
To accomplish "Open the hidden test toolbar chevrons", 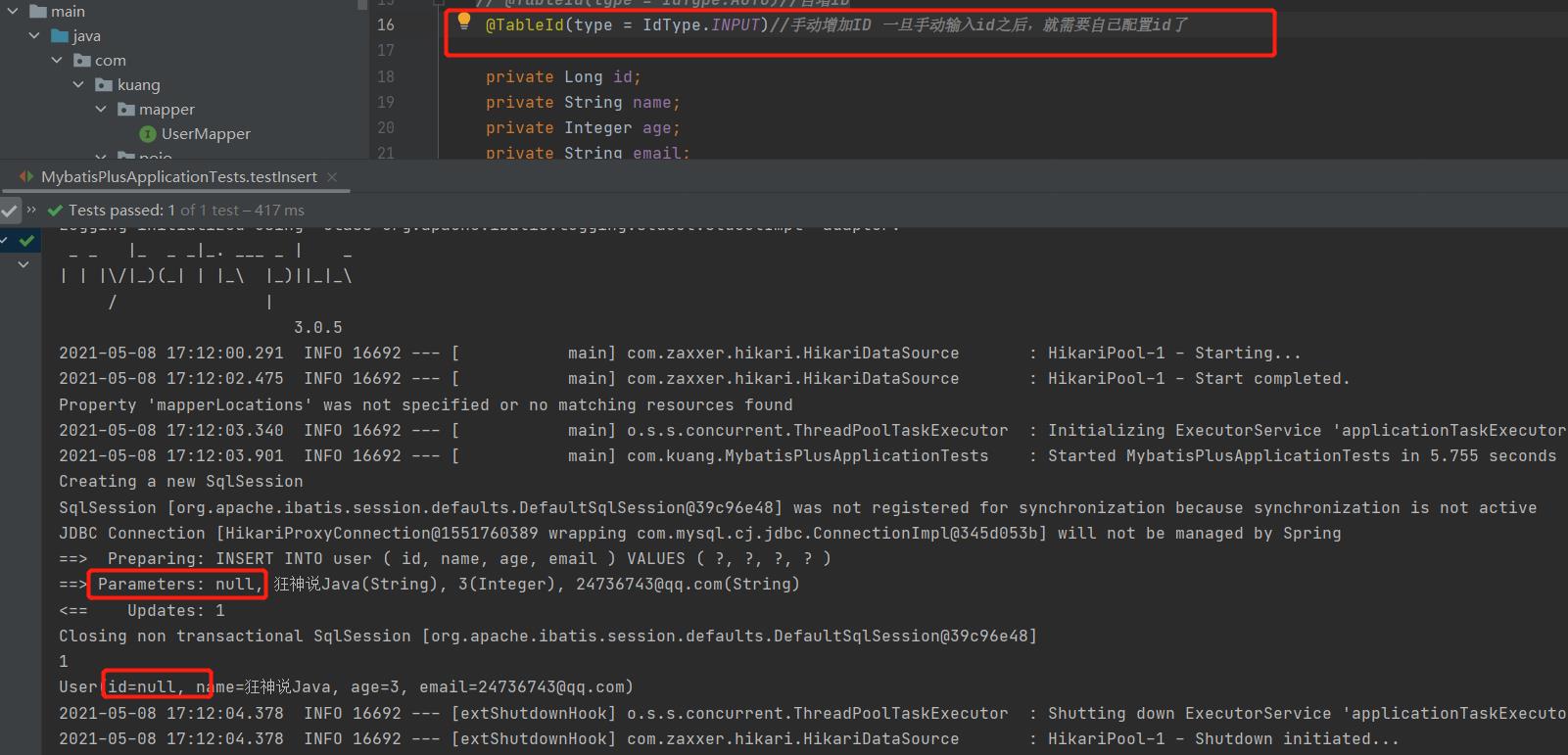I will tap(31, 210).
